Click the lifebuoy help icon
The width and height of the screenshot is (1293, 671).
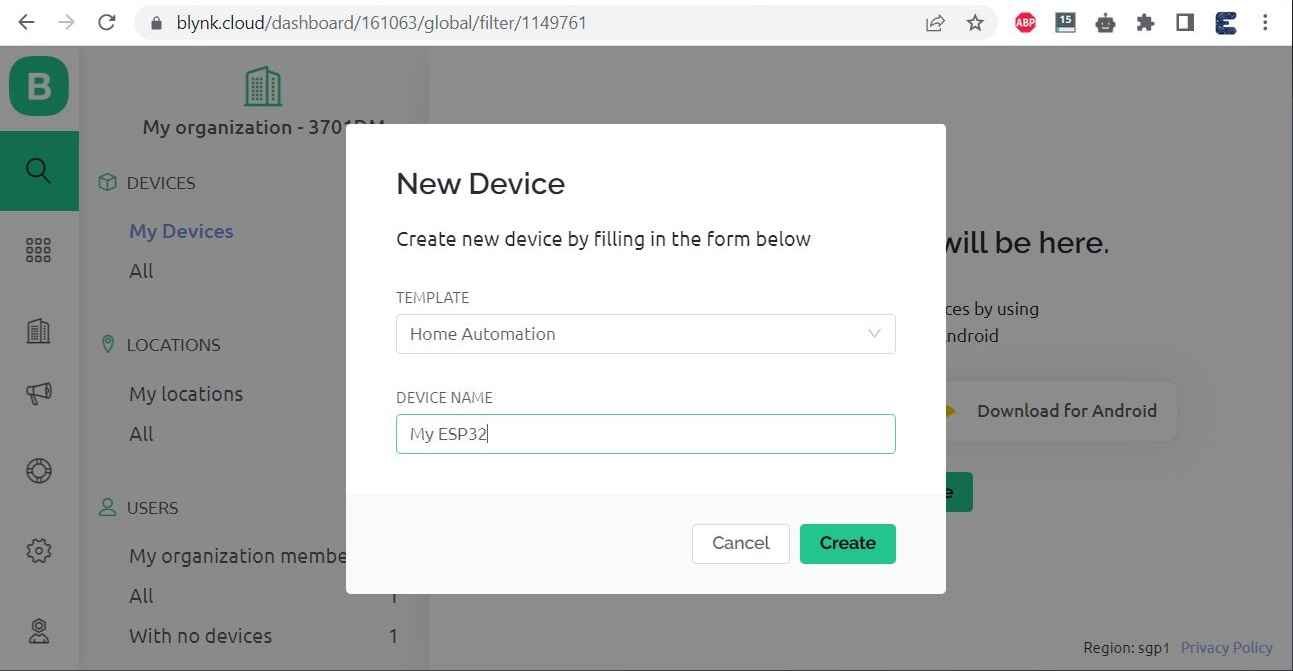[x=39, y=470]
